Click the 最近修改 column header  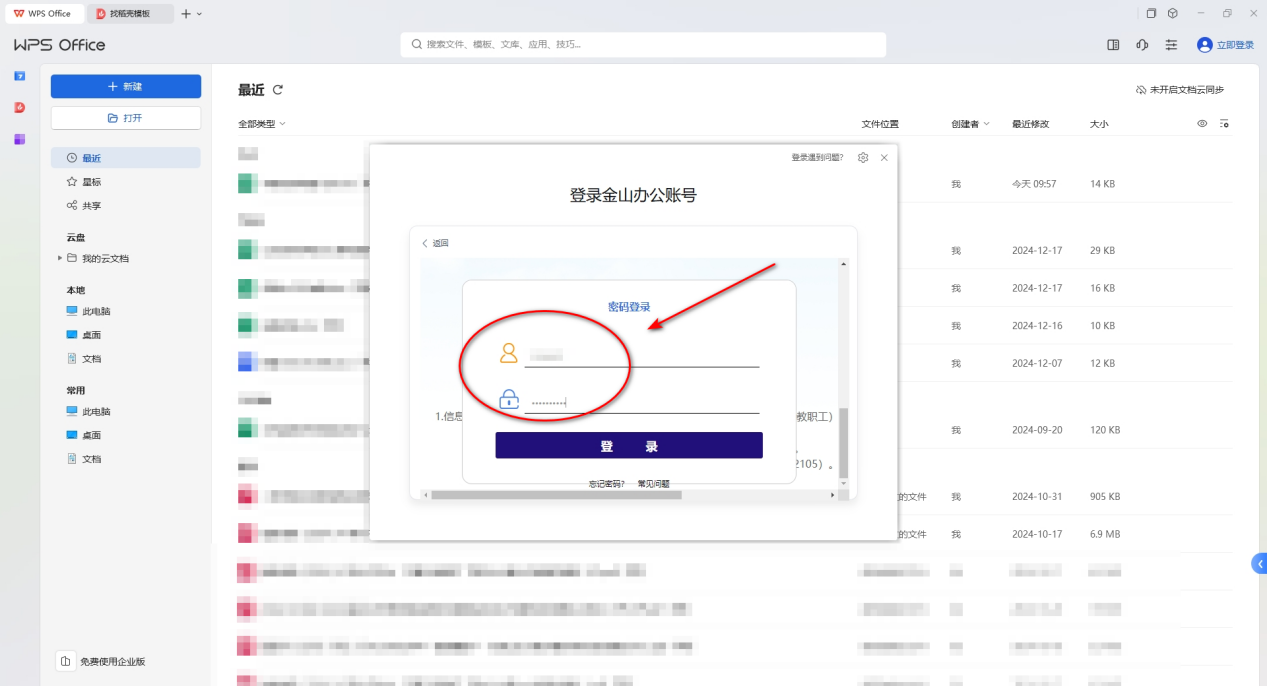[1030, 124]
